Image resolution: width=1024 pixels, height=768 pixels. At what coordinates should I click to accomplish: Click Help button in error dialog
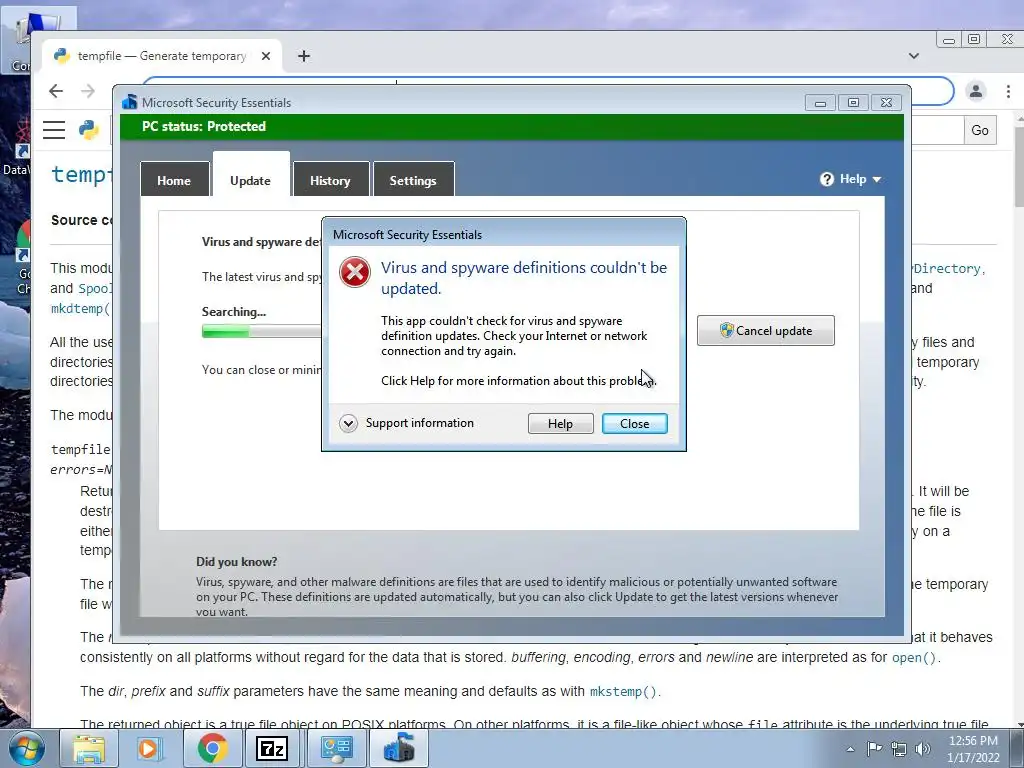560,423
